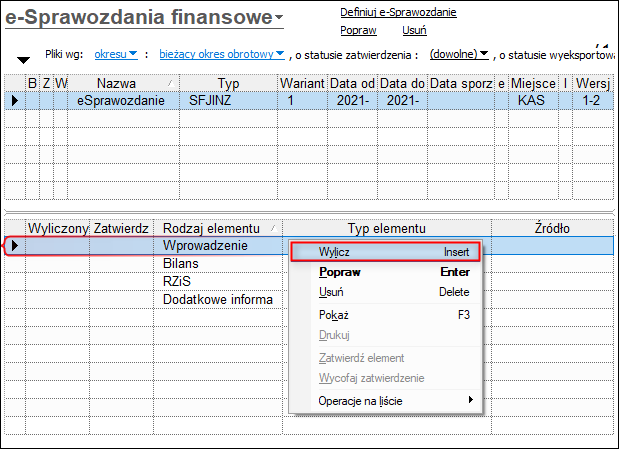Choose Wylicz from the context menu

click(385, 252)
